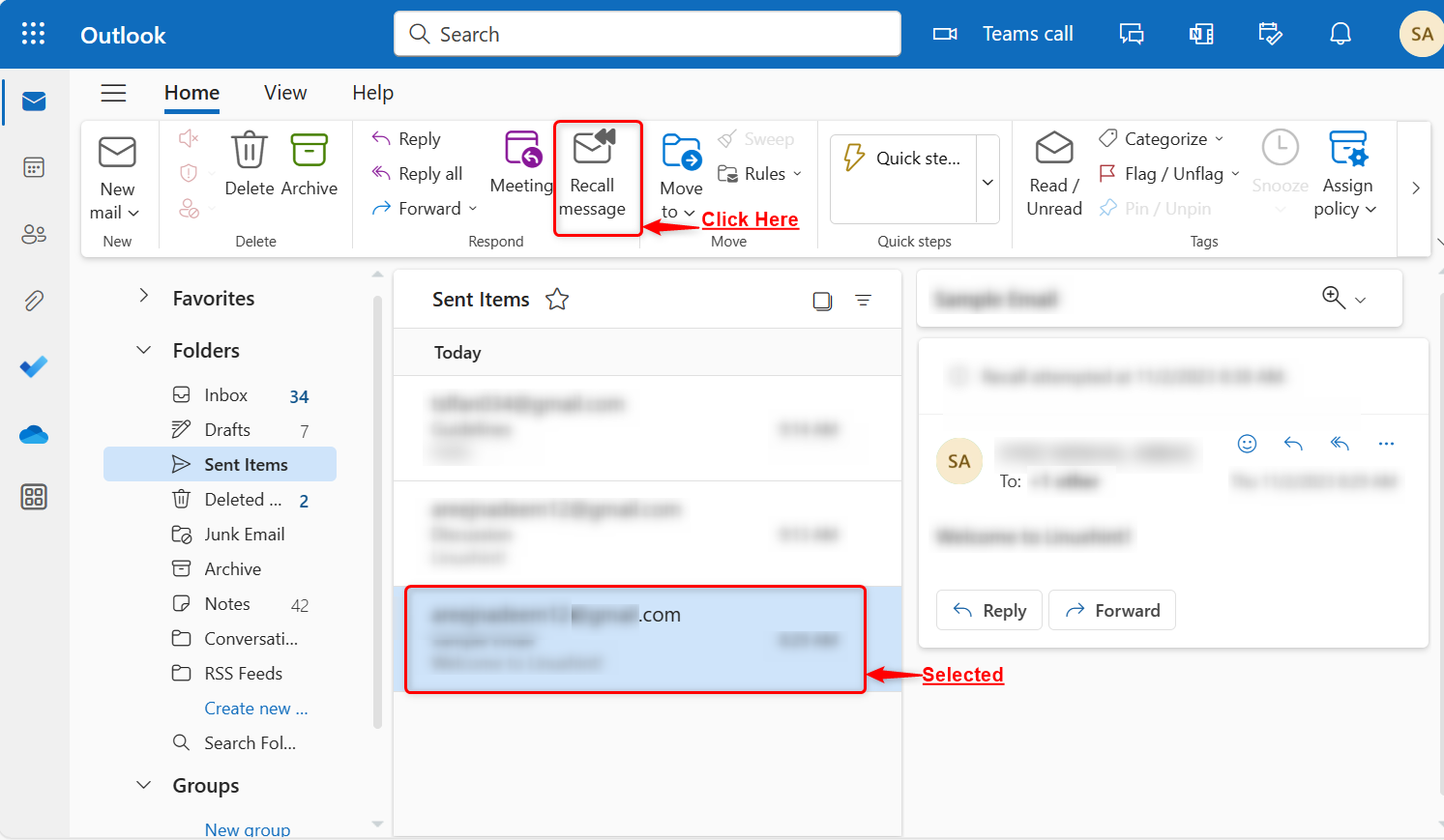Click the Reply button below the message
This screenshot has width=1444, height=840.
coord(989,610)
